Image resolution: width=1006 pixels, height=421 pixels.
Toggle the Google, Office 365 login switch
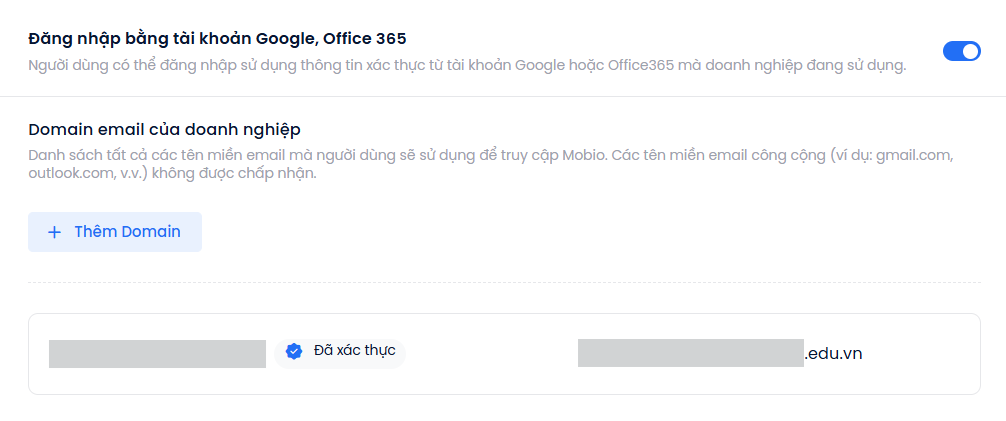point(961,51)
